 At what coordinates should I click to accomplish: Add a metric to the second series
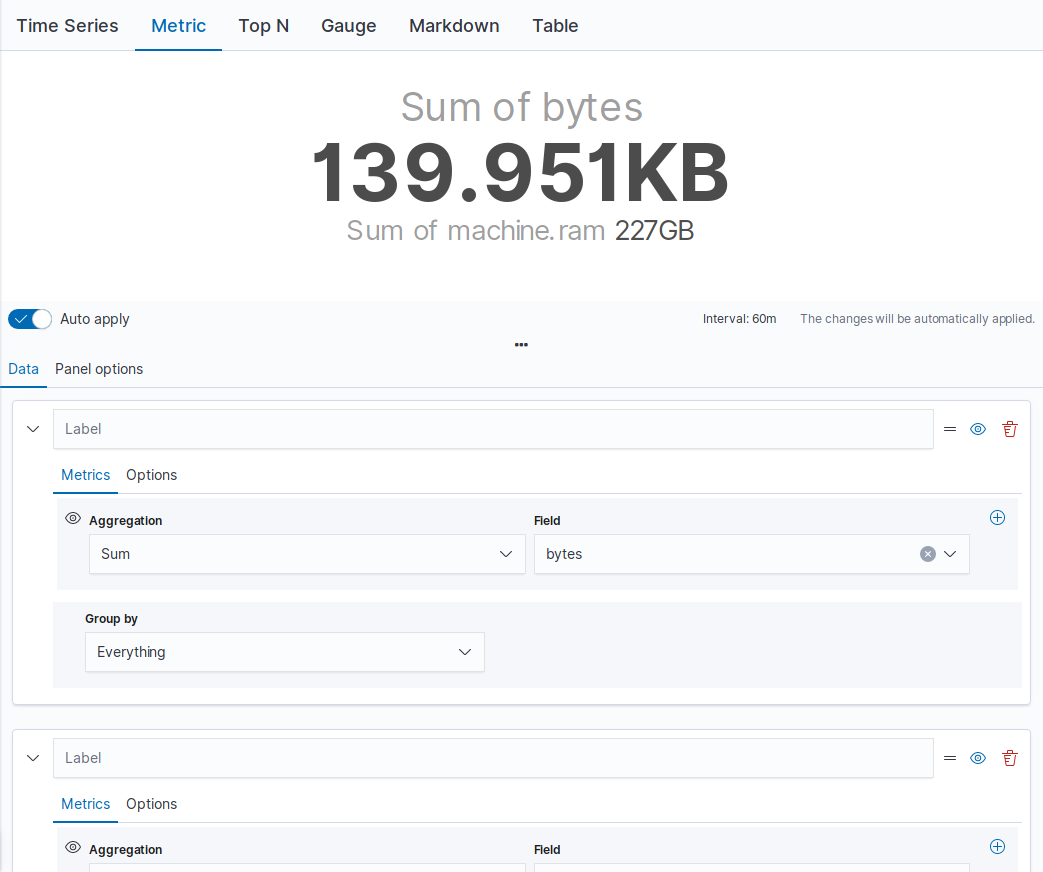pyautogui.click(x=997, y=847)
